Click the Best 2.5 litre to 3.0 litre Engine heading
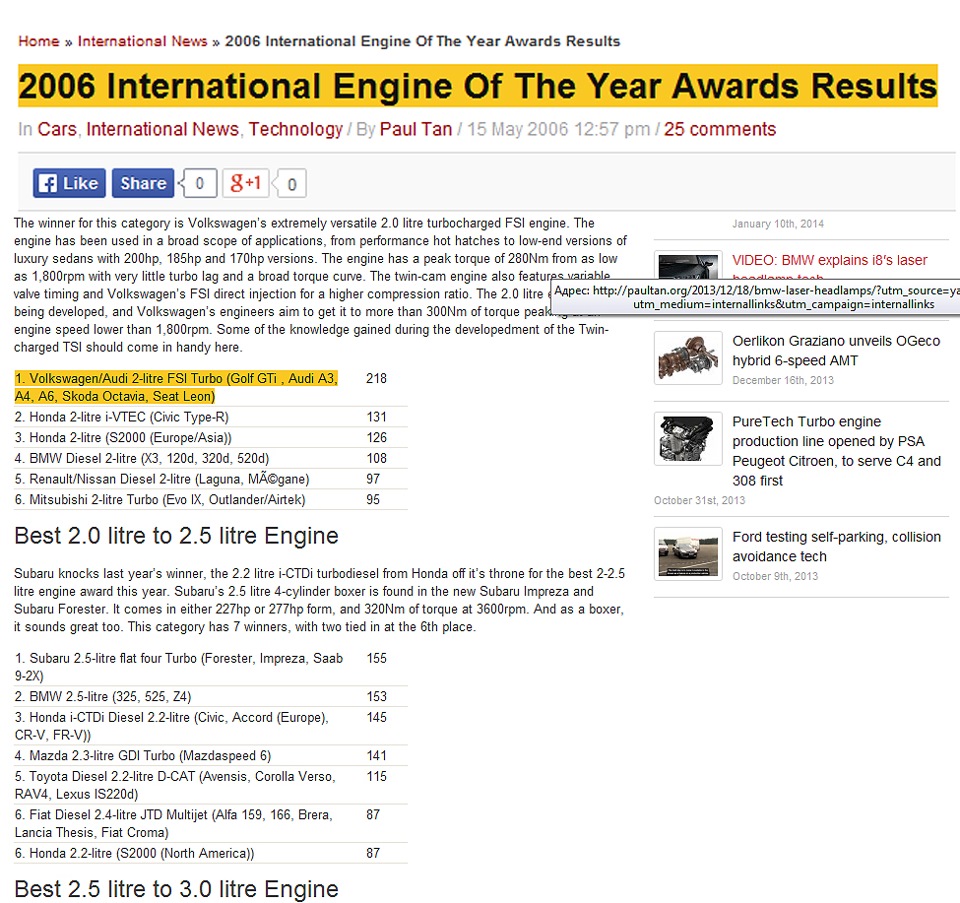This screenshot has height=903, width=960. click(x=176, y=889)
